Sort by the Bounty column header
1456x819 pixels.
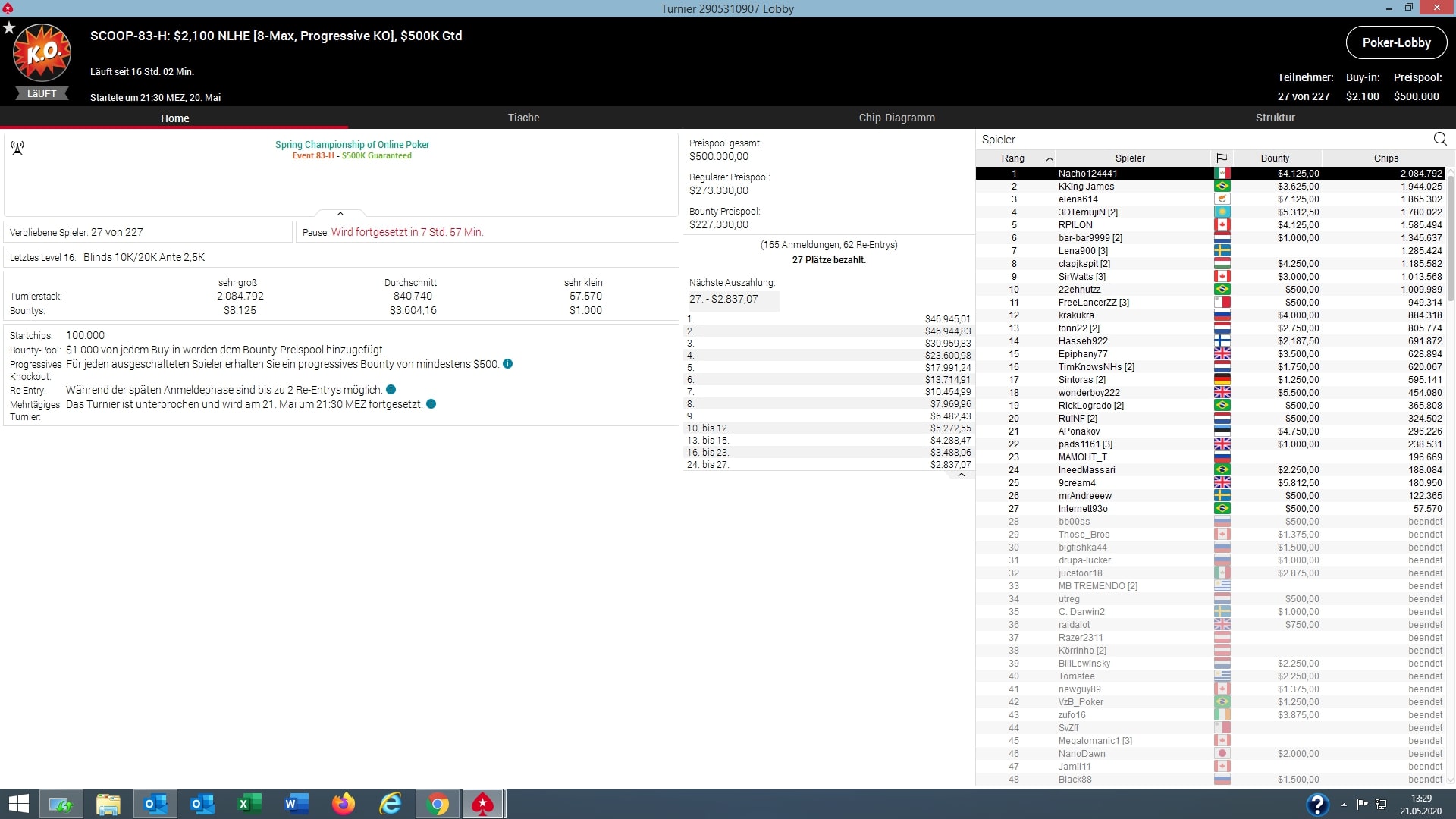click(x=1275, y=158)
